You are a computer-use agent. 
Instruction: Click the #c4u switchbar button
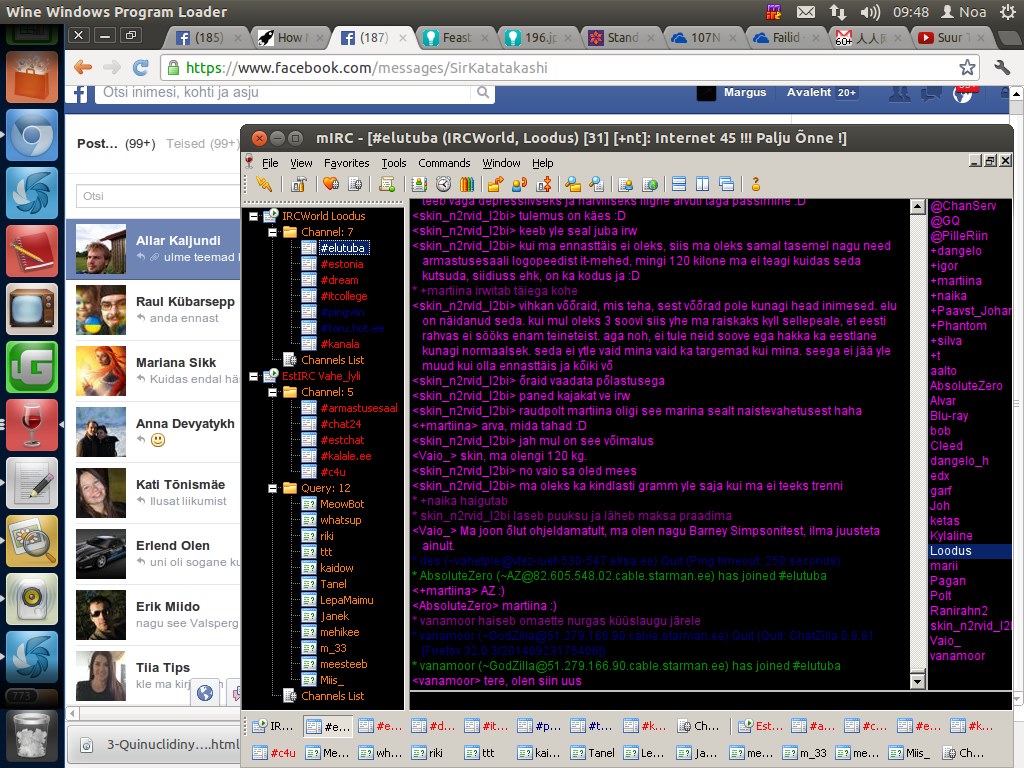tap(274, 753)
